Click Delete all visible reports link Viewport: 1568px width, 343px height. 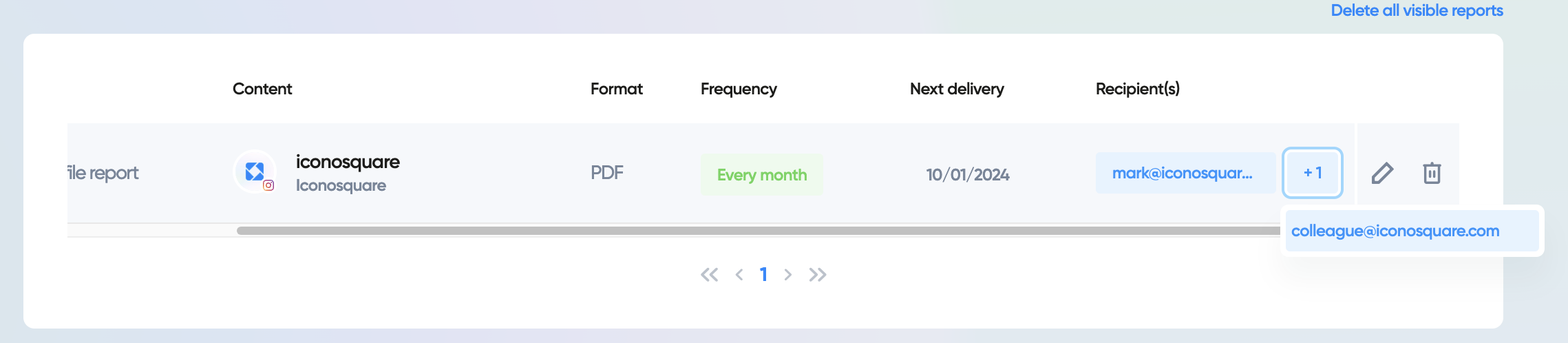[x=1417, y=10]
